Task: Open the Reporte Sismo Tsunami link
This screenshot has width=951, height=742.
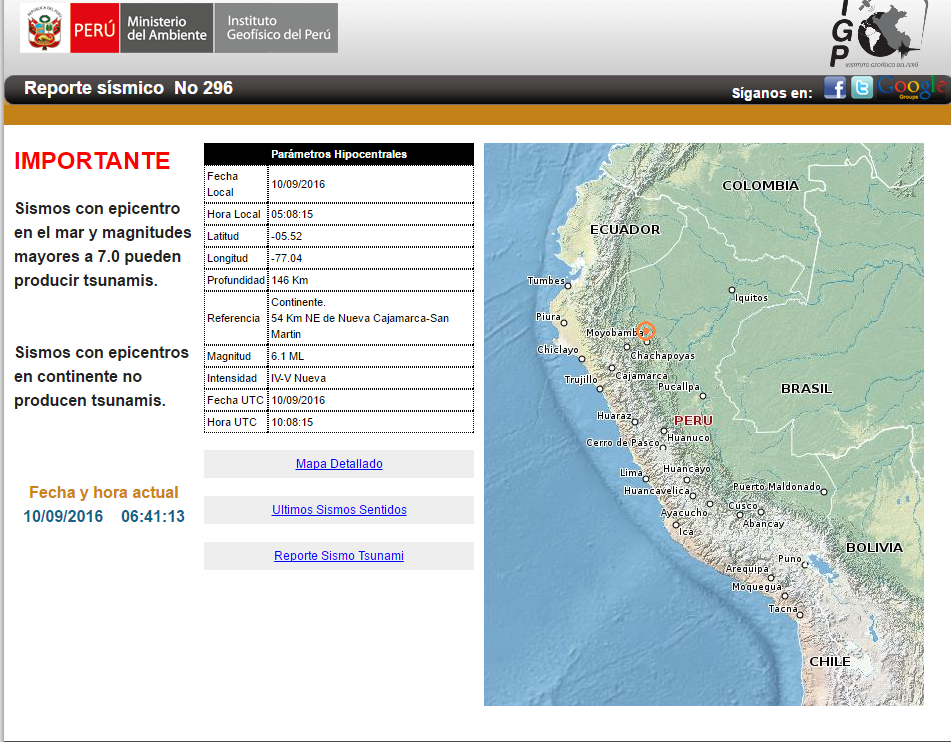Action: click(x=339, y=556)
